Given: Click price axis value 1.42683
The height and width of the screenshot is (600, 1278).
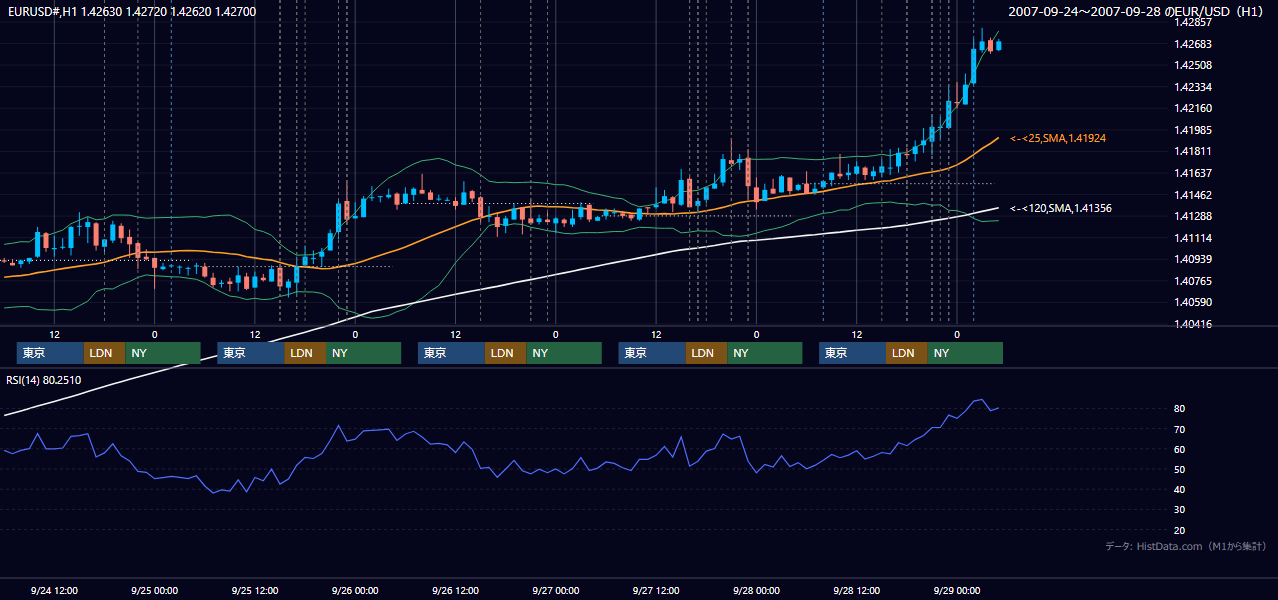Looking at the screenshot, I should pyautogui.click(x=1192, y=44).
